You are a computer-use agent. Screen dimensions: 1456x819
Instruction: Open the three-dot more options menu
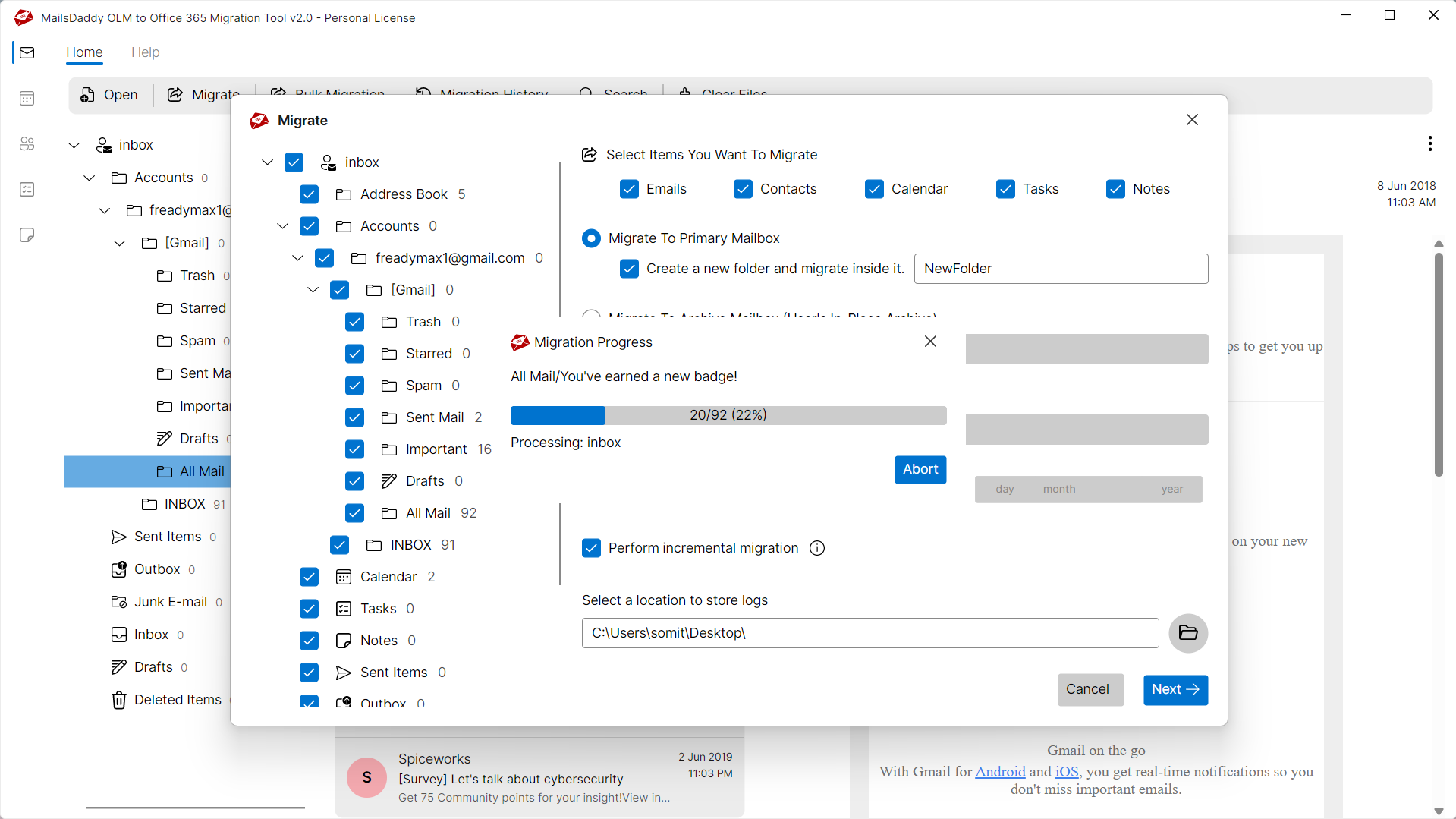pos(1430,143)
